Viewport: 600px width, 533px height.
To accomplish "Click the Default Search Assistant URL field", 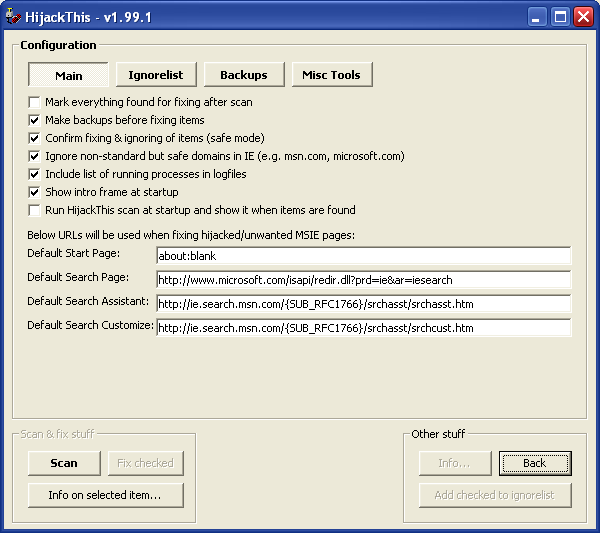I will point(364,304).
